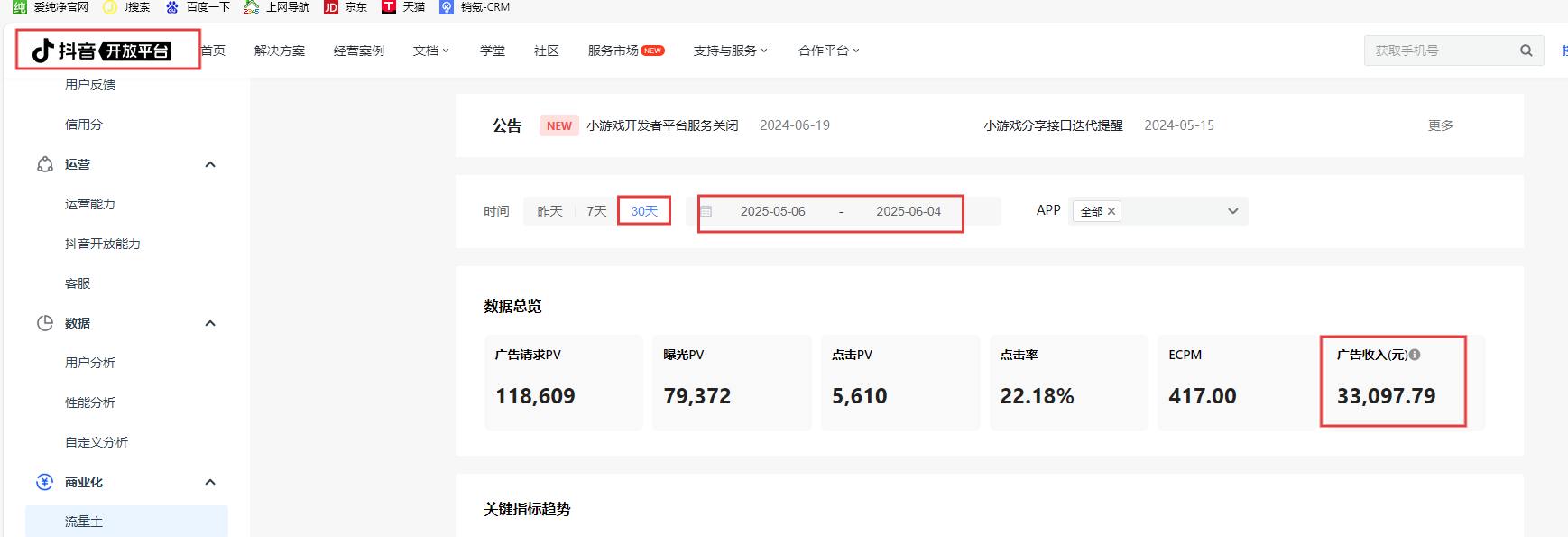
Task: Open announcement 小游戏分享接口迭代提醒
Action: (x=1053, y=125)
